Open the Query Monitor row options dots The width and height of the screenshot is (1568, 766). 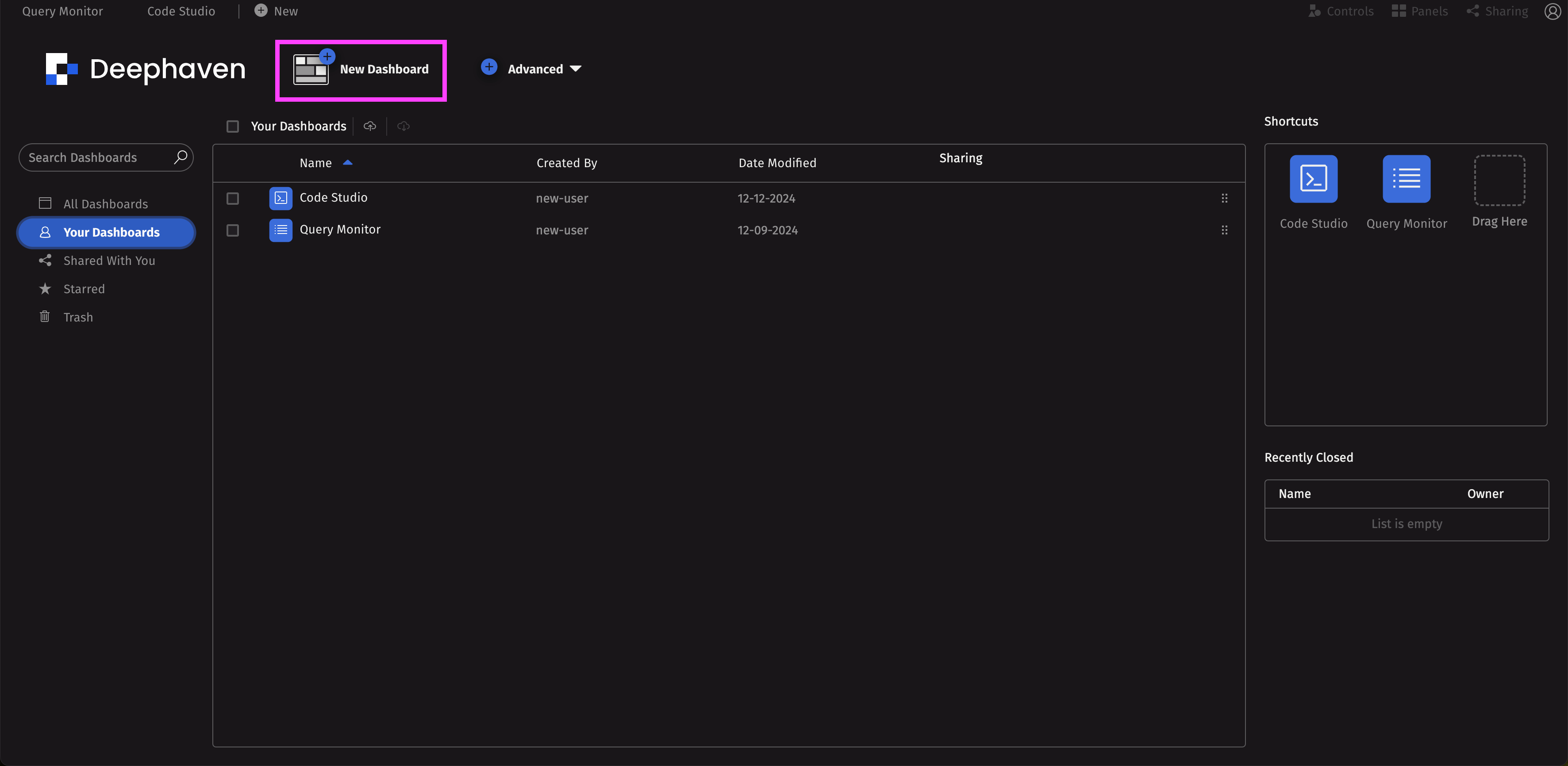click(1224, 230)
